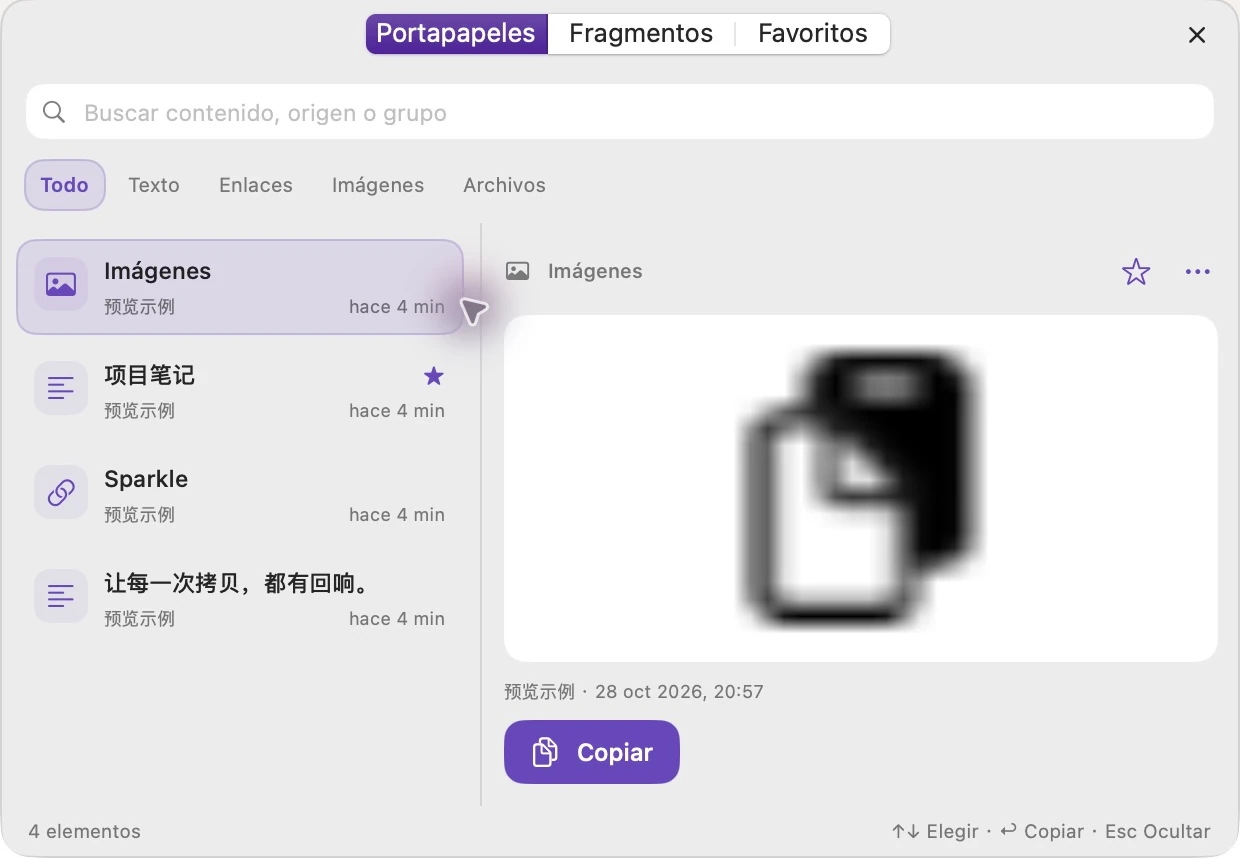Switch to the Portapapeles tab
The image size is (1240, 858).
coord(456,33)
